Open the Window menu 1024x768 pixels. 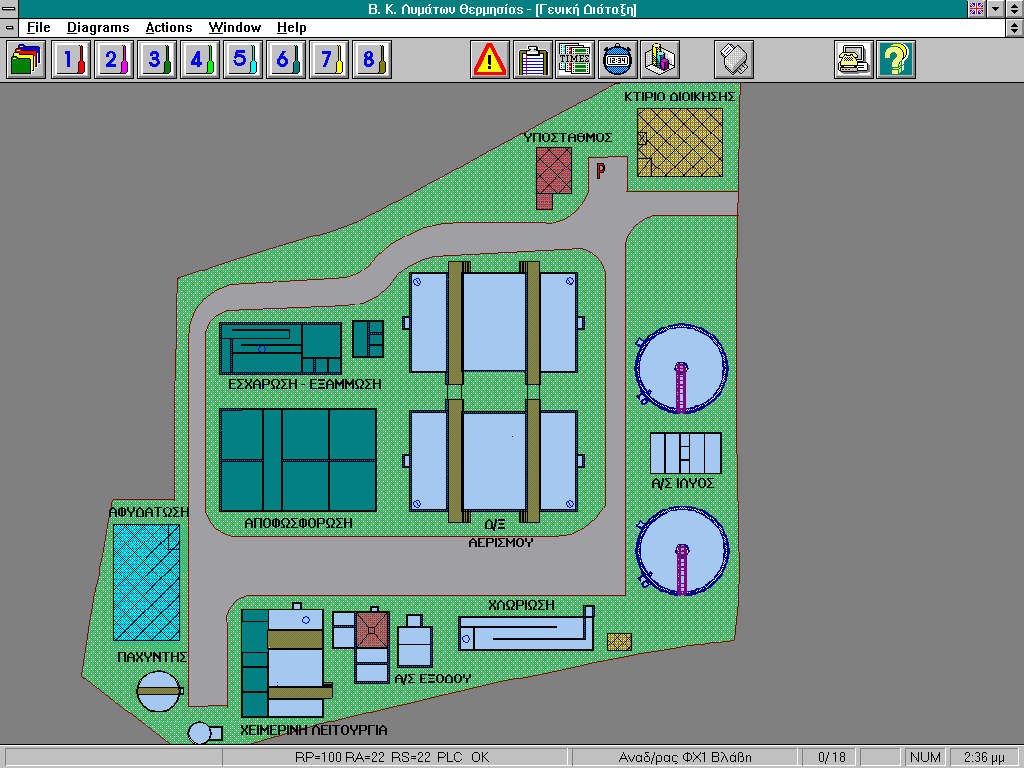coord(234,28)
